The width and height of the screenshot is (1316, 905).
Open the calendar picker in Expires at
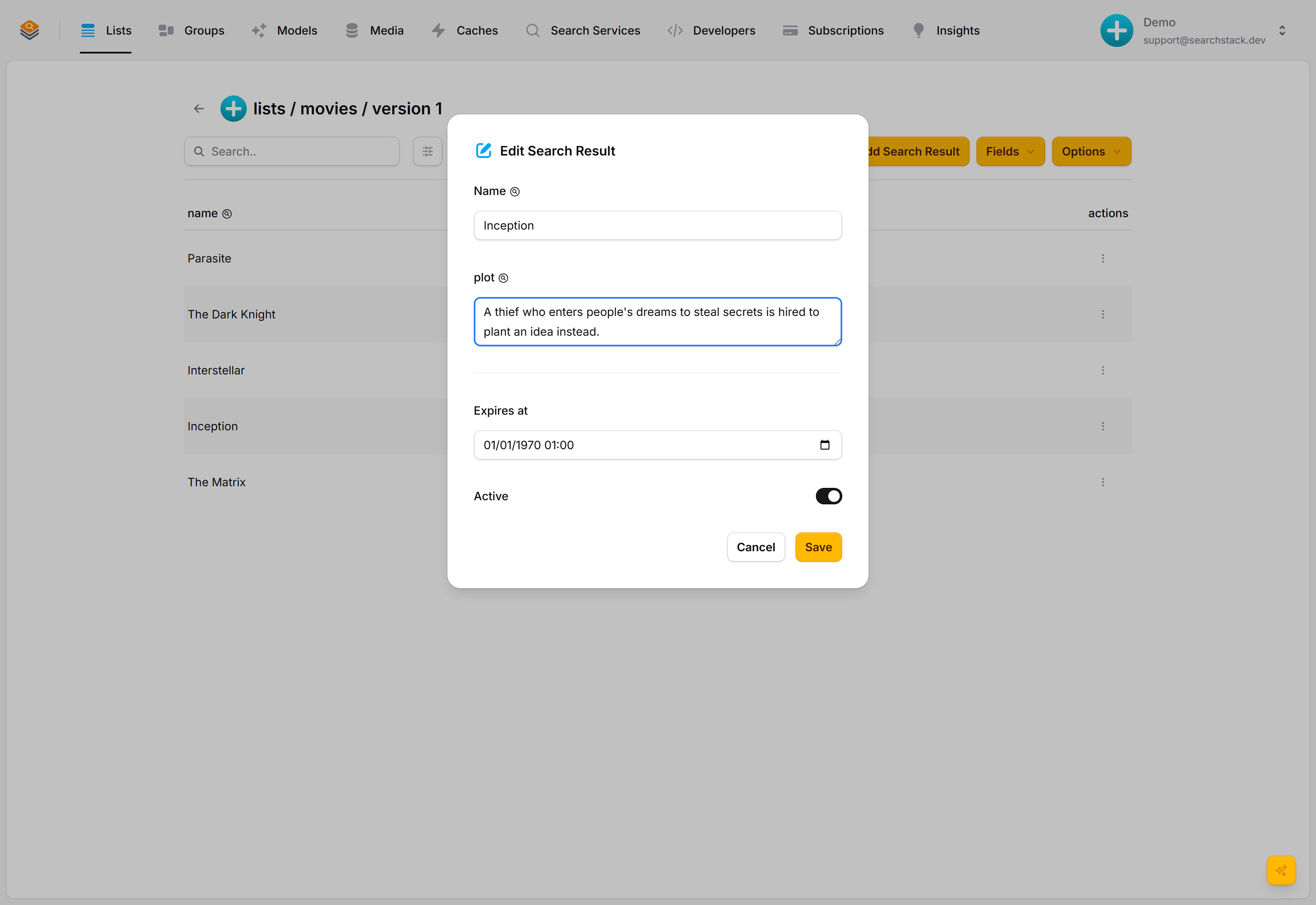click(825, 445)
